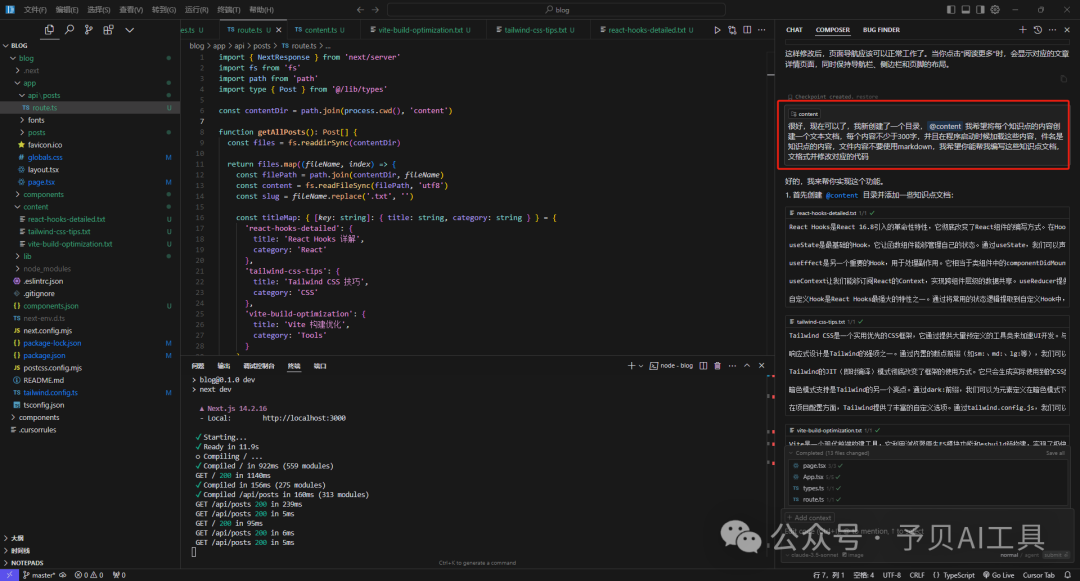
Task: Open the Extensions view icon
Action: click(x=108, y=30)
